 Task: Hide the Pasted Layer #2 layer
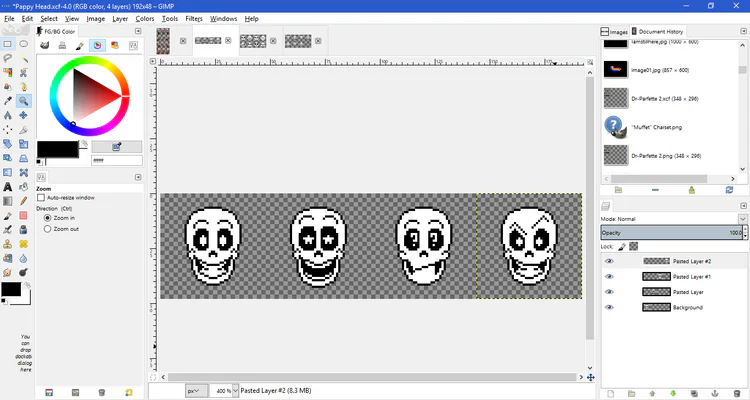tap(609, 261)
